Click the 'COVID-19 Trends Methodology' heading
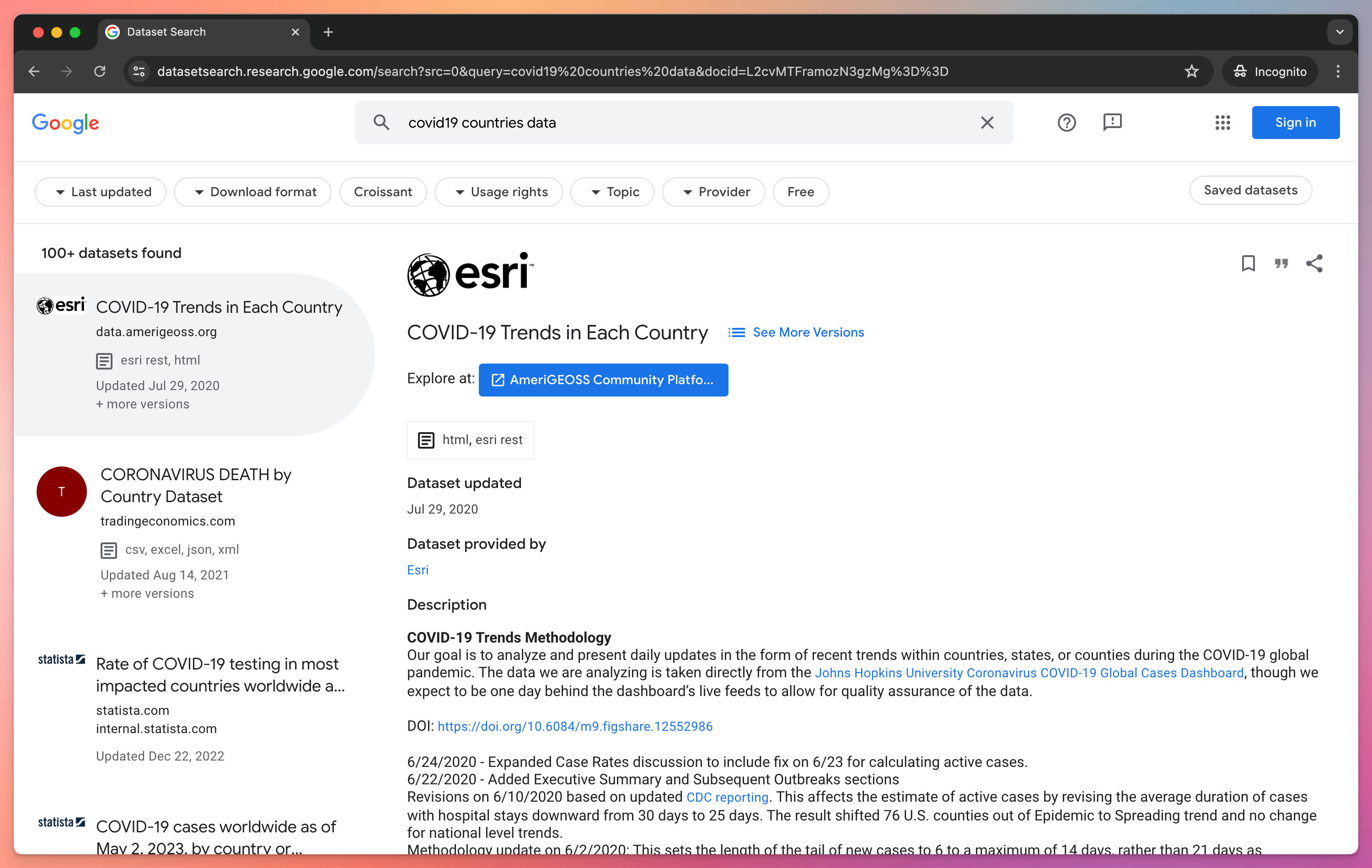This screenshot has width=1372, height=868. click(509, 638)
